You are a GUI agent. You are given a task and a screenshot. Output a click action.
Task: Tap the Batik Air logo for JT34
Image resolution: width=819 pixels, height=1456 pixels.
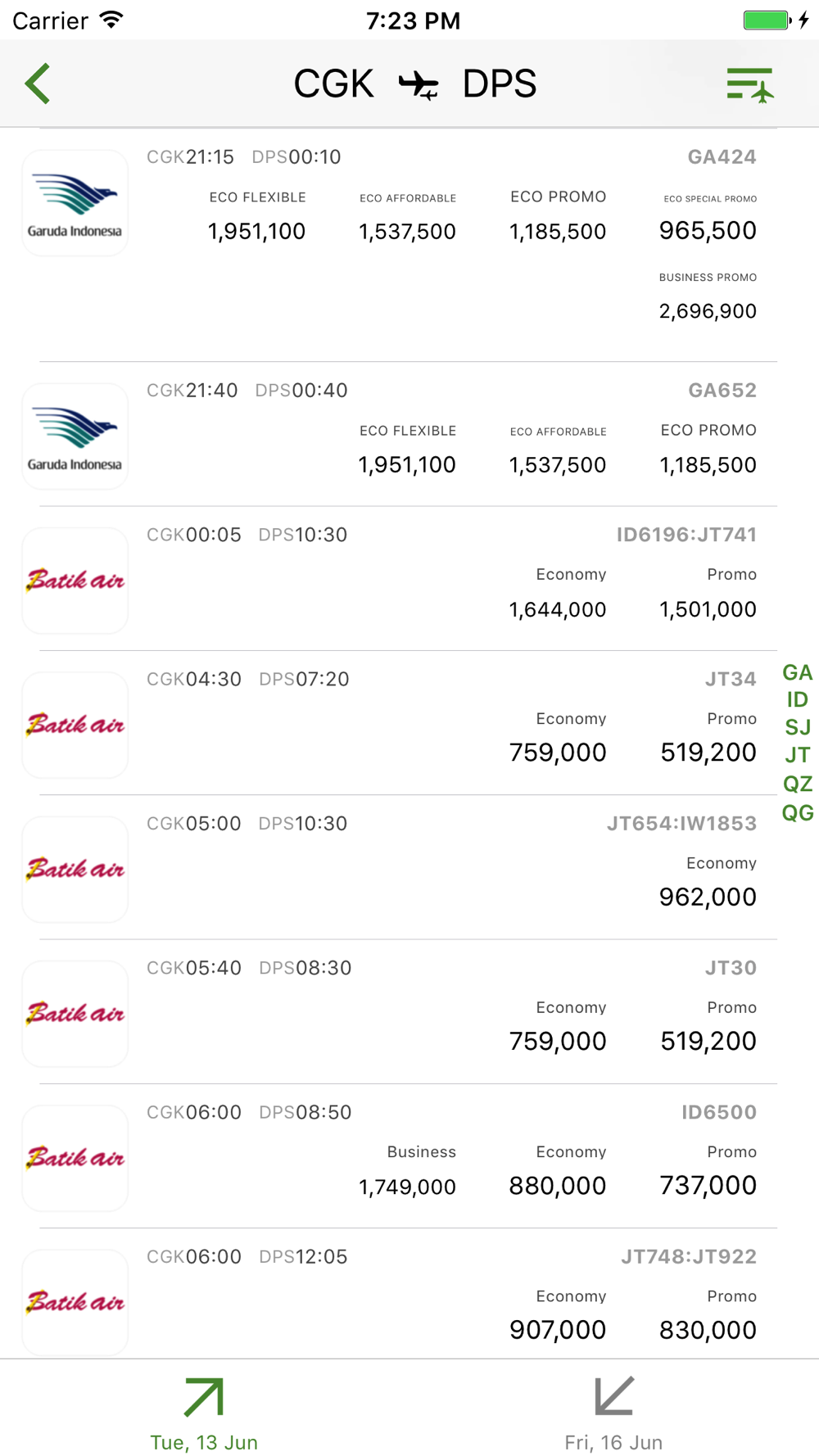(75, 725)
